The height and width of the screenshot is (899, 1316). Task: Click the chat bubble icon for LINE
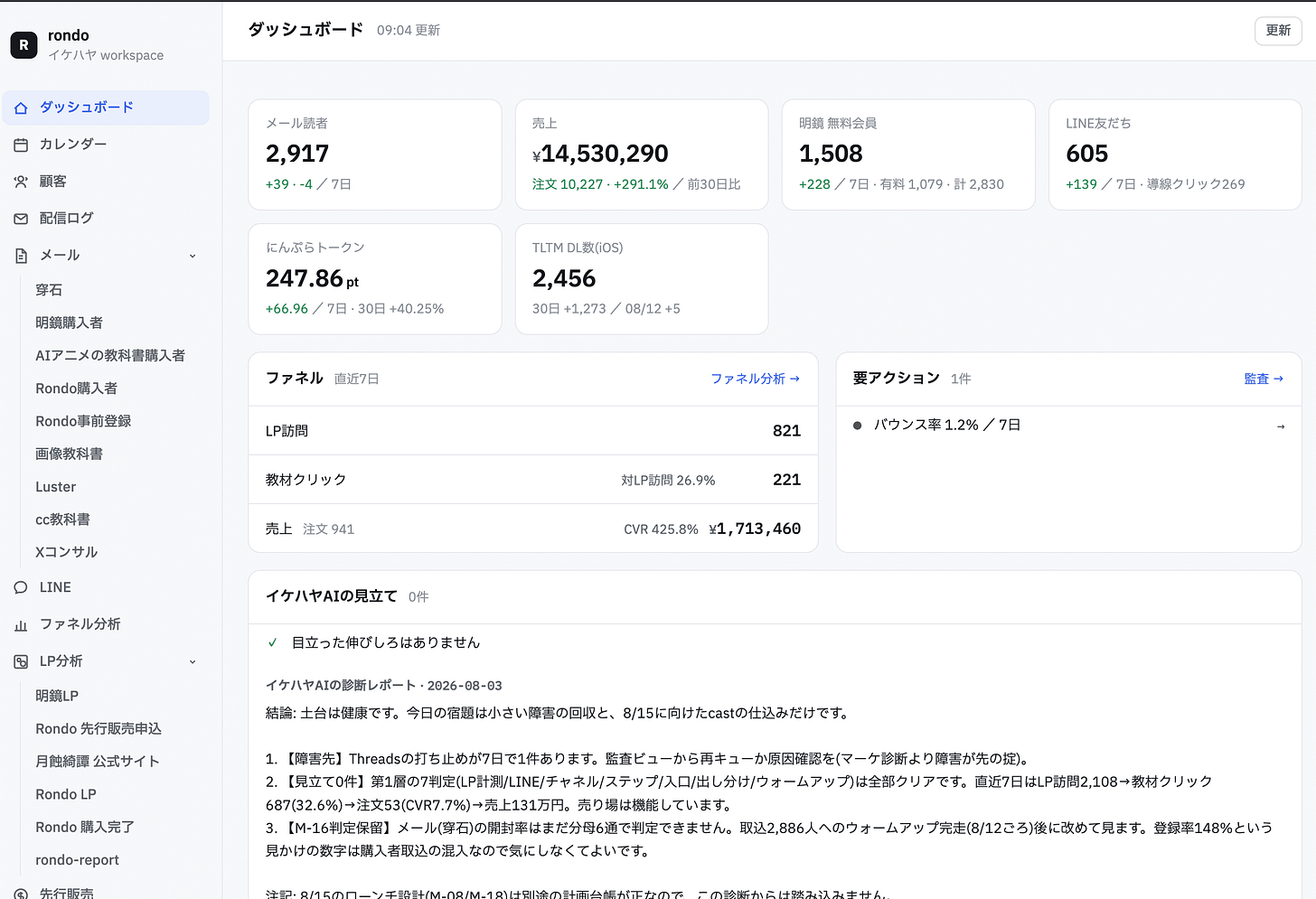21,587
